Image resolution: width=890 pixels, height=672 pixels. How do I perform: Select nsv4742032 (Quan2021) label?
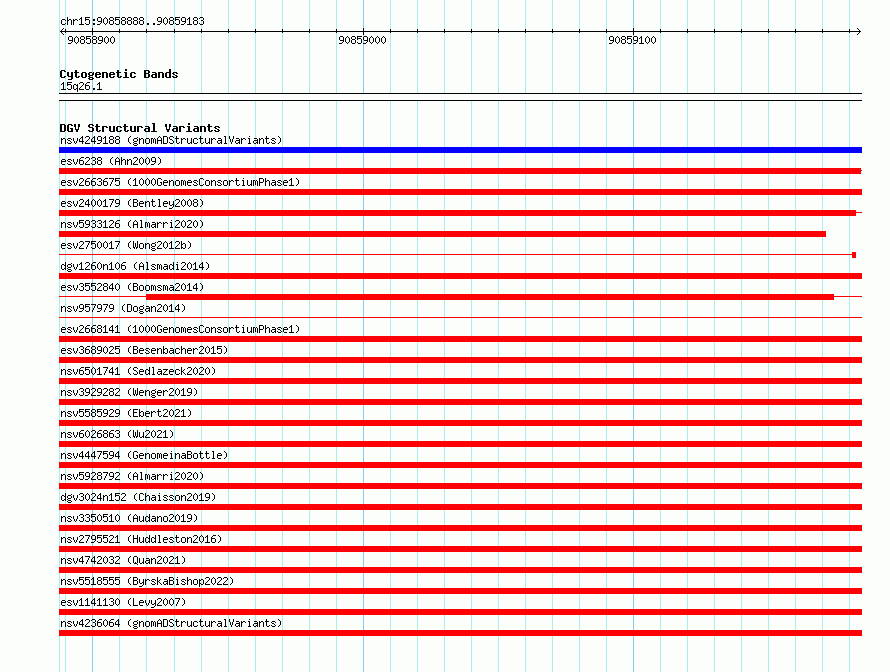pos(123,560)
